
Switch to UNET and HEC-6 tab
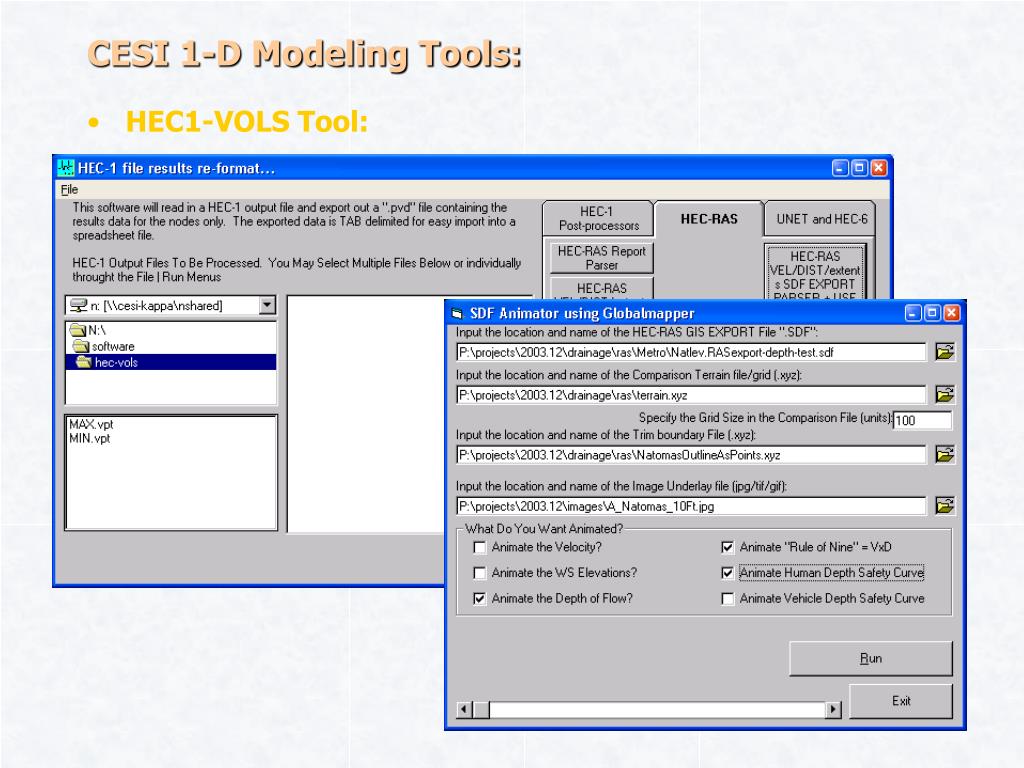[821, 219]
